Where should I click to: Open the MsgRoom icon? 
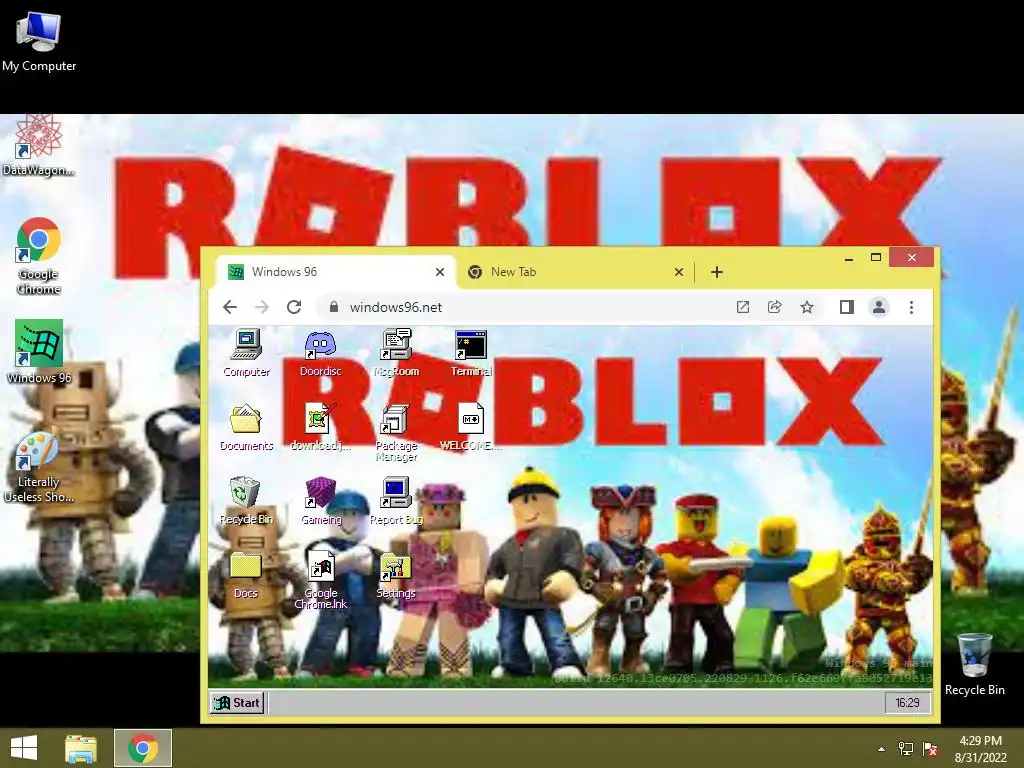click(x=396, y=353)
